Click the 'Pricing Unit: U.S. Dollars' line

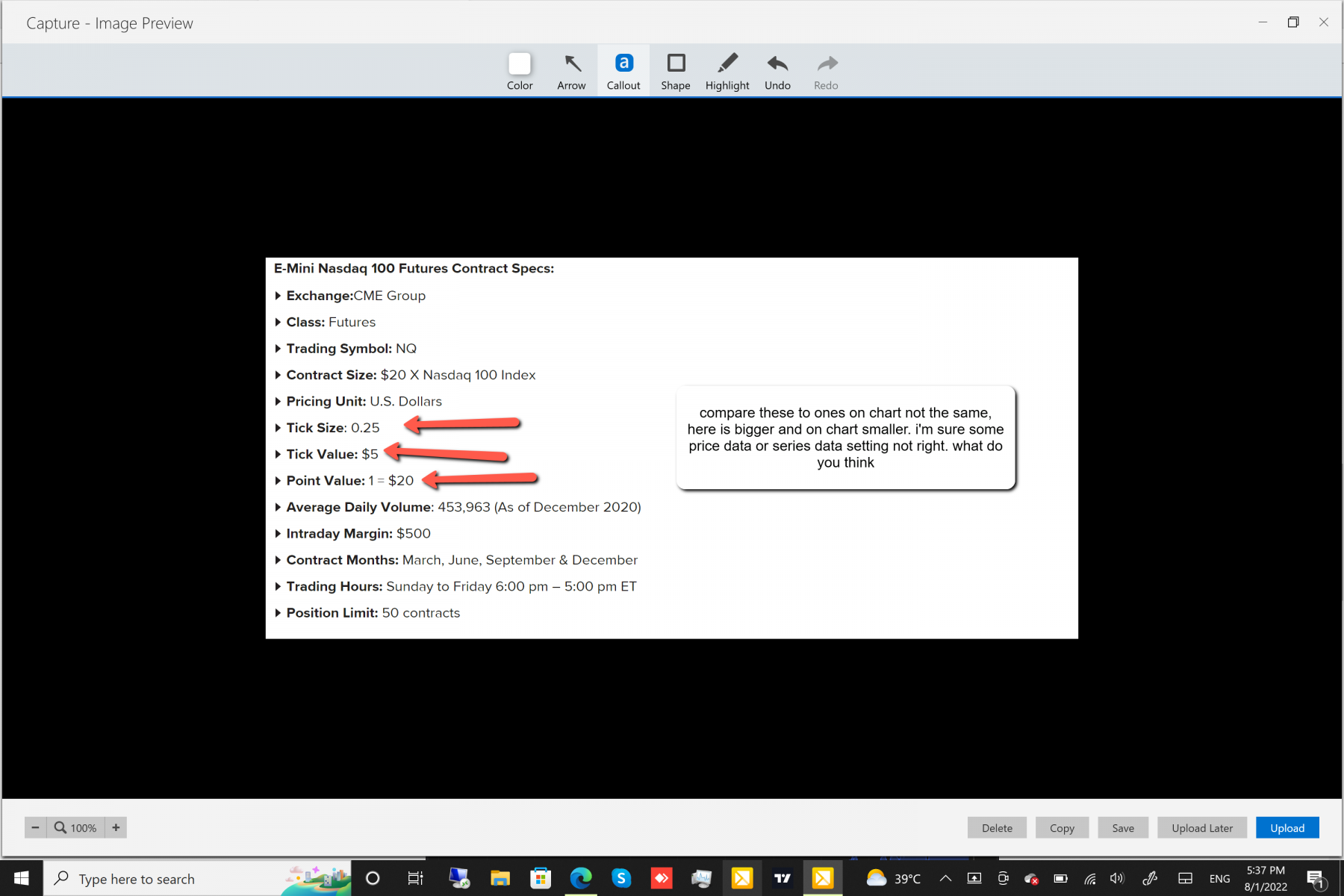tap(364, 402)
